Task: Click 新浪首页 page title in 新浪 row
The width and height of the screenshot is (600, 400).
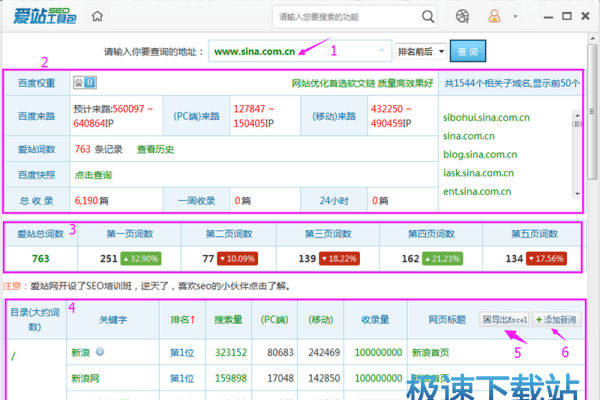Action: (430, 353)
